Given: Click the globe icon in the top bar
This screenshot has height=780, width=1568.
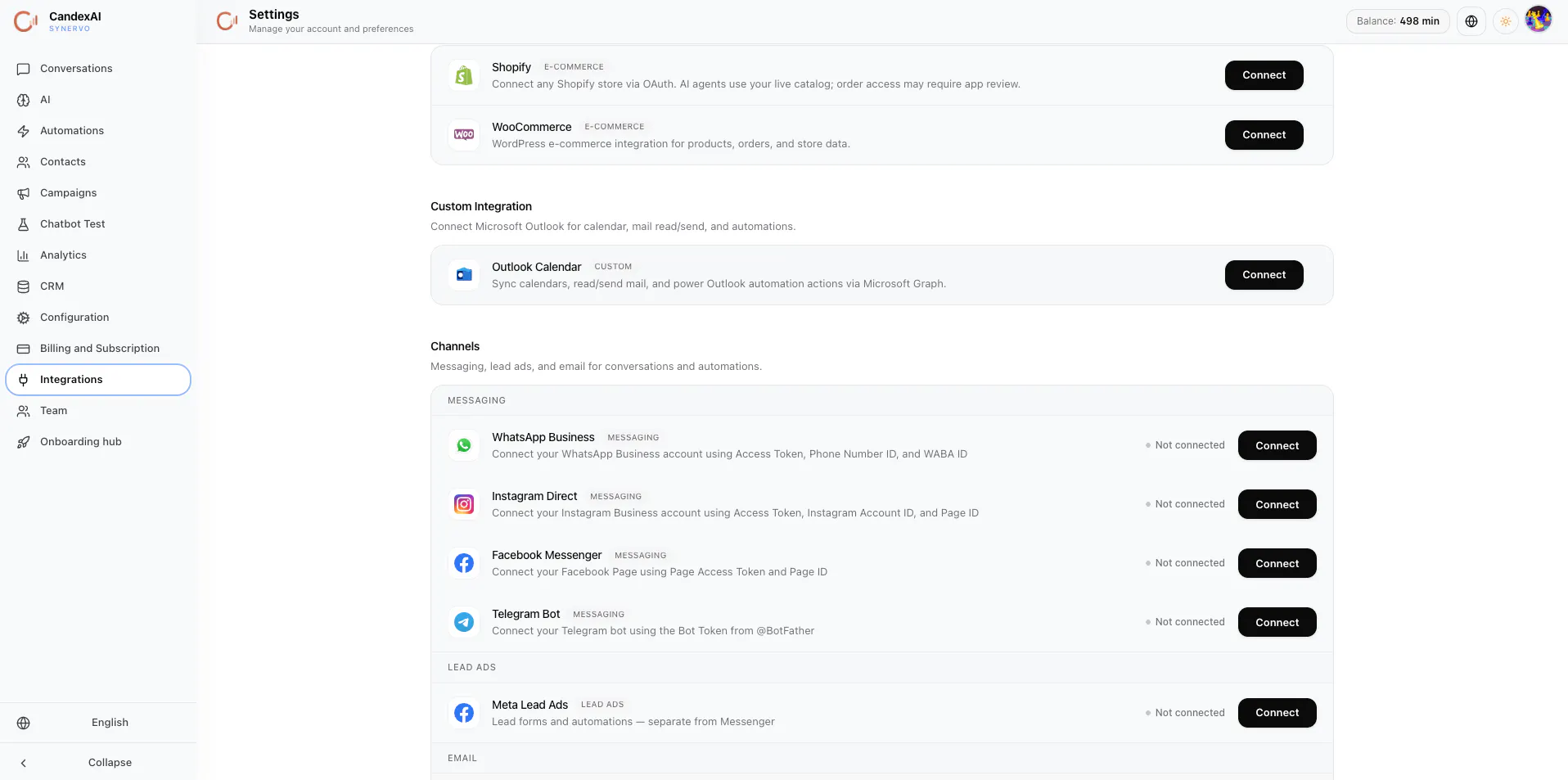Looking at the screenshot, I should tap(1471, 21).
